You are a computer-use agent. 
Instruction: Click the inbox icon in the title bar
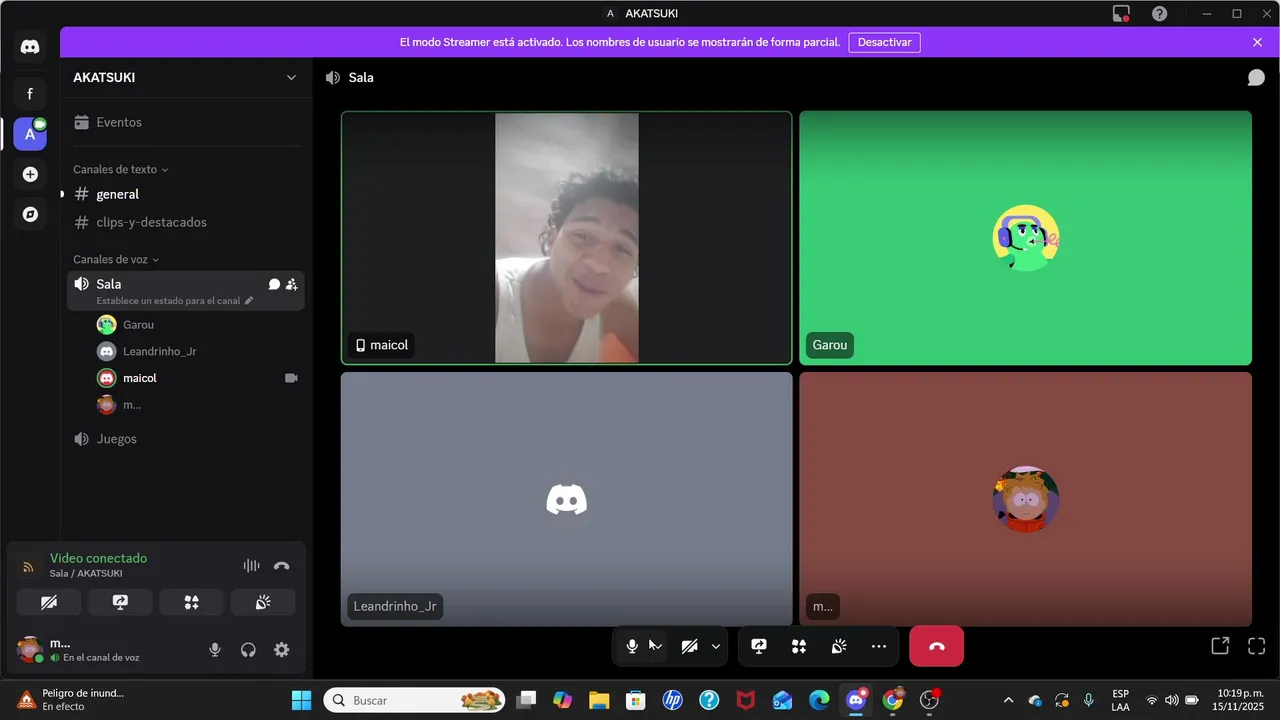point(1122,13)
